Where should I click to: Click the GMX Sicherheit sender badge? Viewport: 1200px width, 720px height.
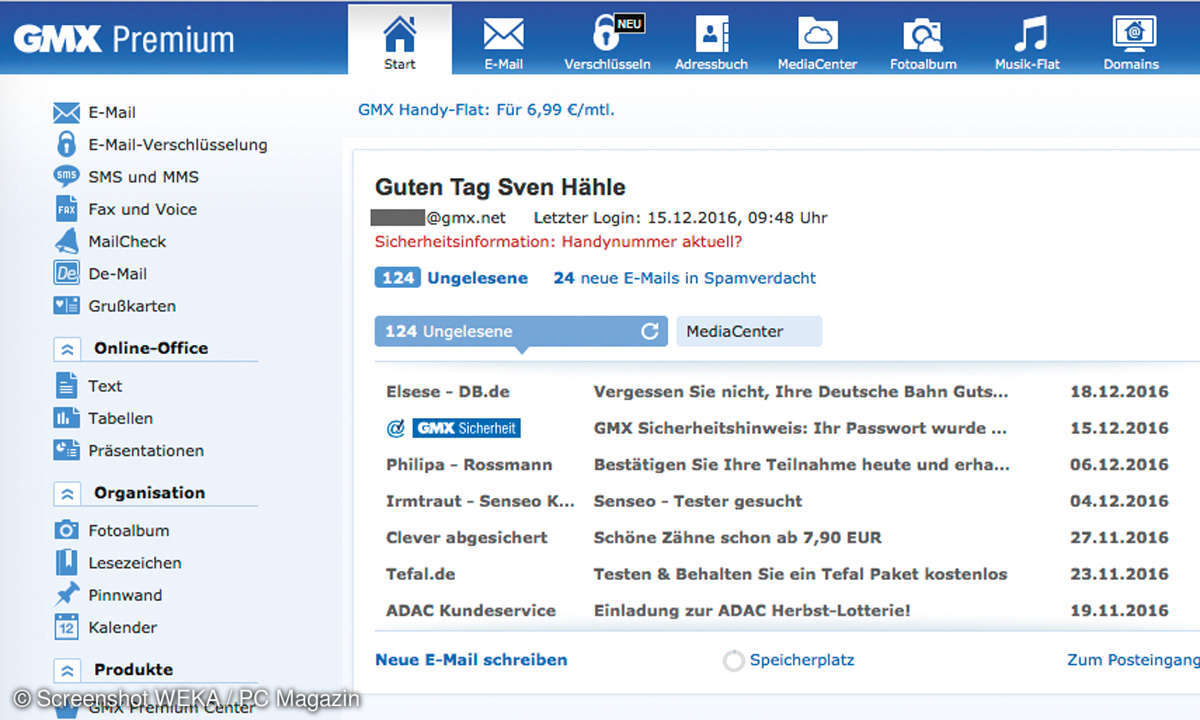pyautogui.click(x=466, y=428)
